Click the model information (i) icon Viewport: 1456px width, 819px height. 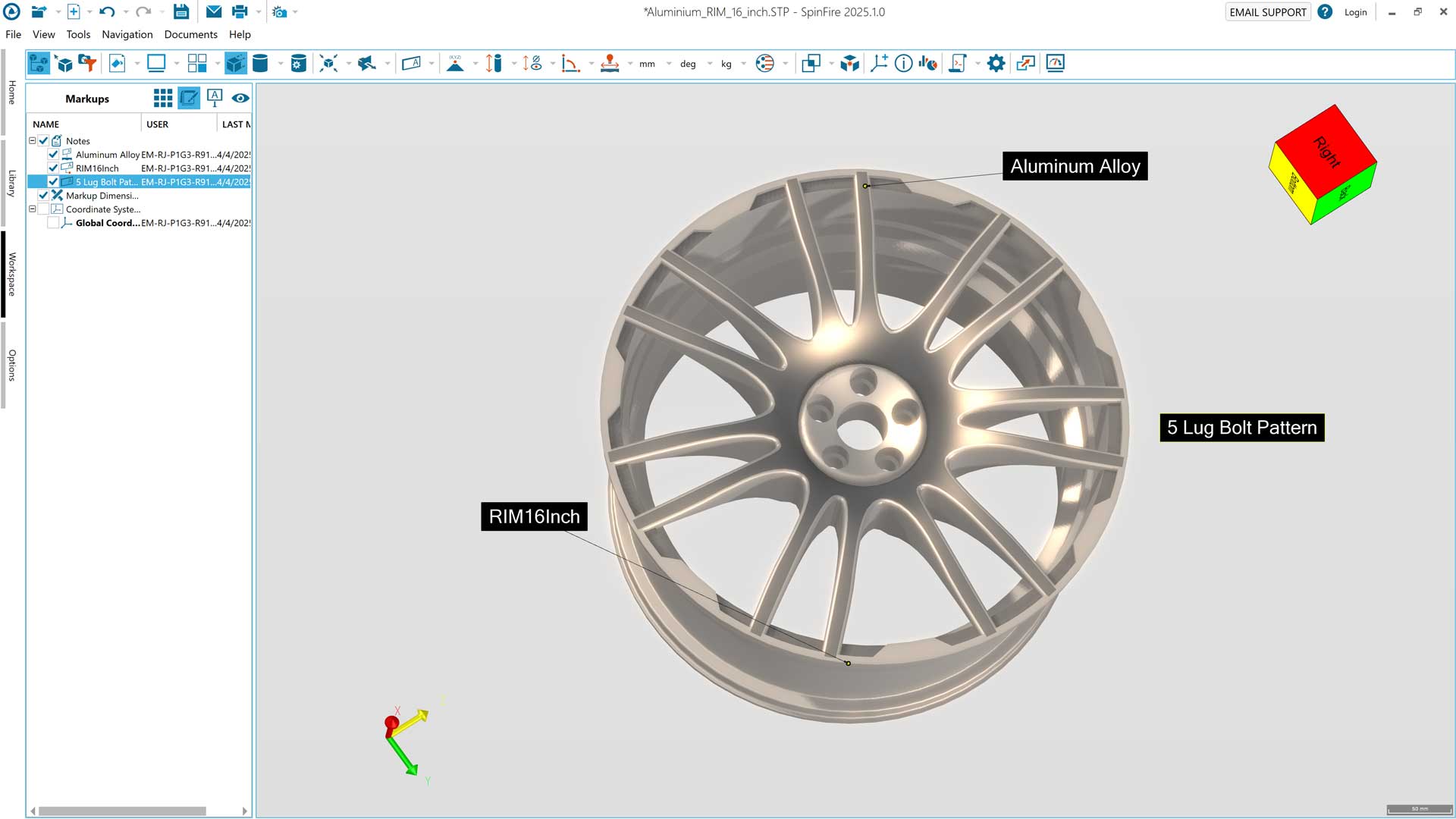tap(903, 64)
